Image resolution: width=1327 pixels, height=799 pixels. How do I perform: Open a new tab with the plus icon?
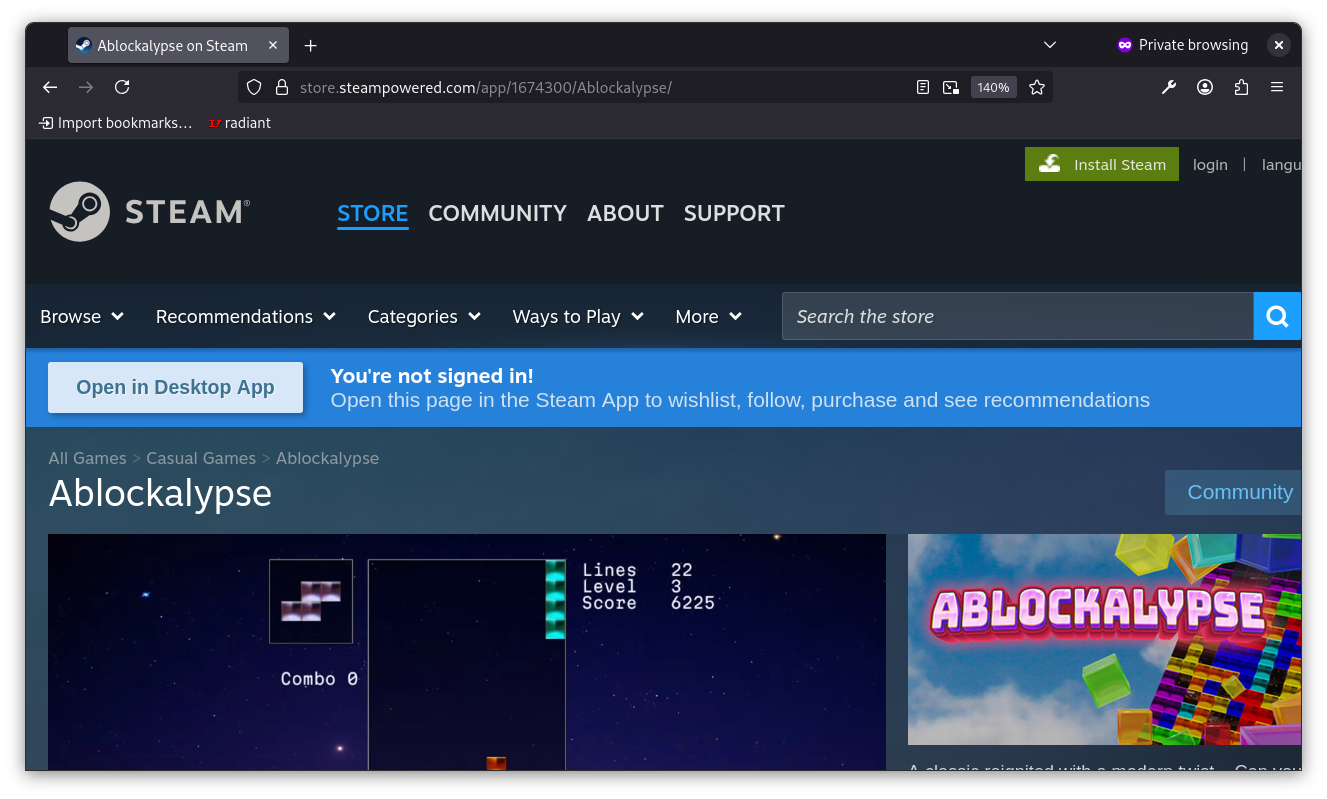click(x=310, y=45)
